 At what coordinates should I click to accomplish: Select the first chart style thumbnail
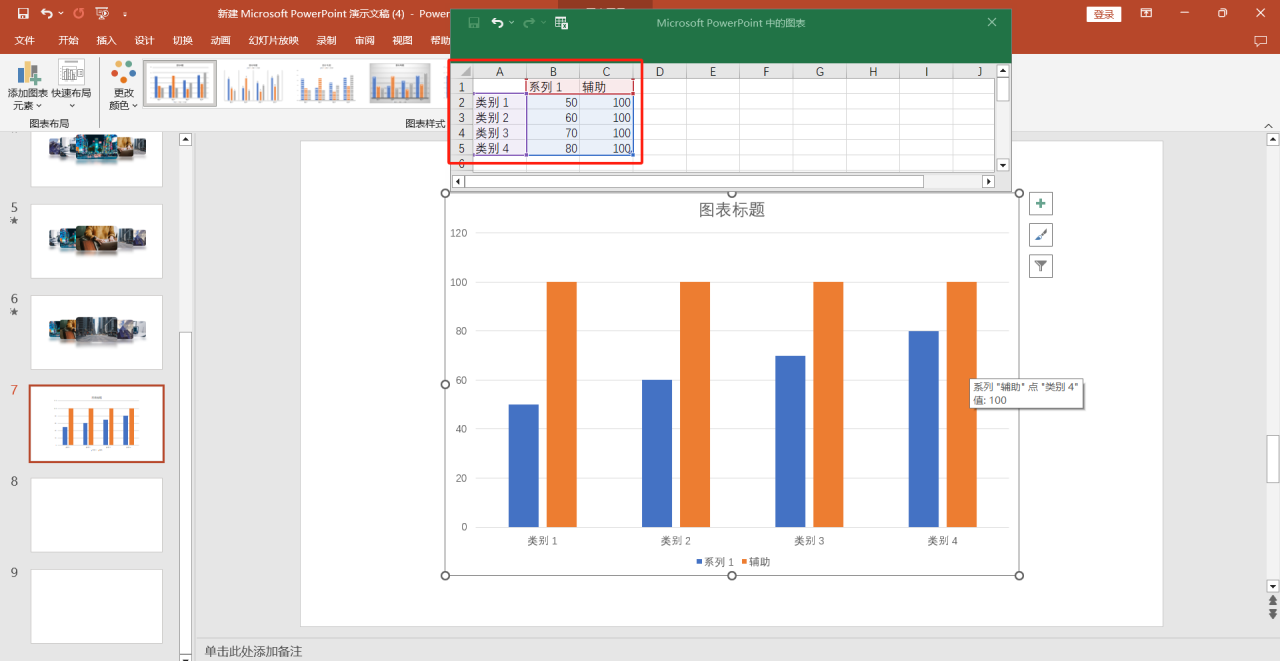pos(179,85)
